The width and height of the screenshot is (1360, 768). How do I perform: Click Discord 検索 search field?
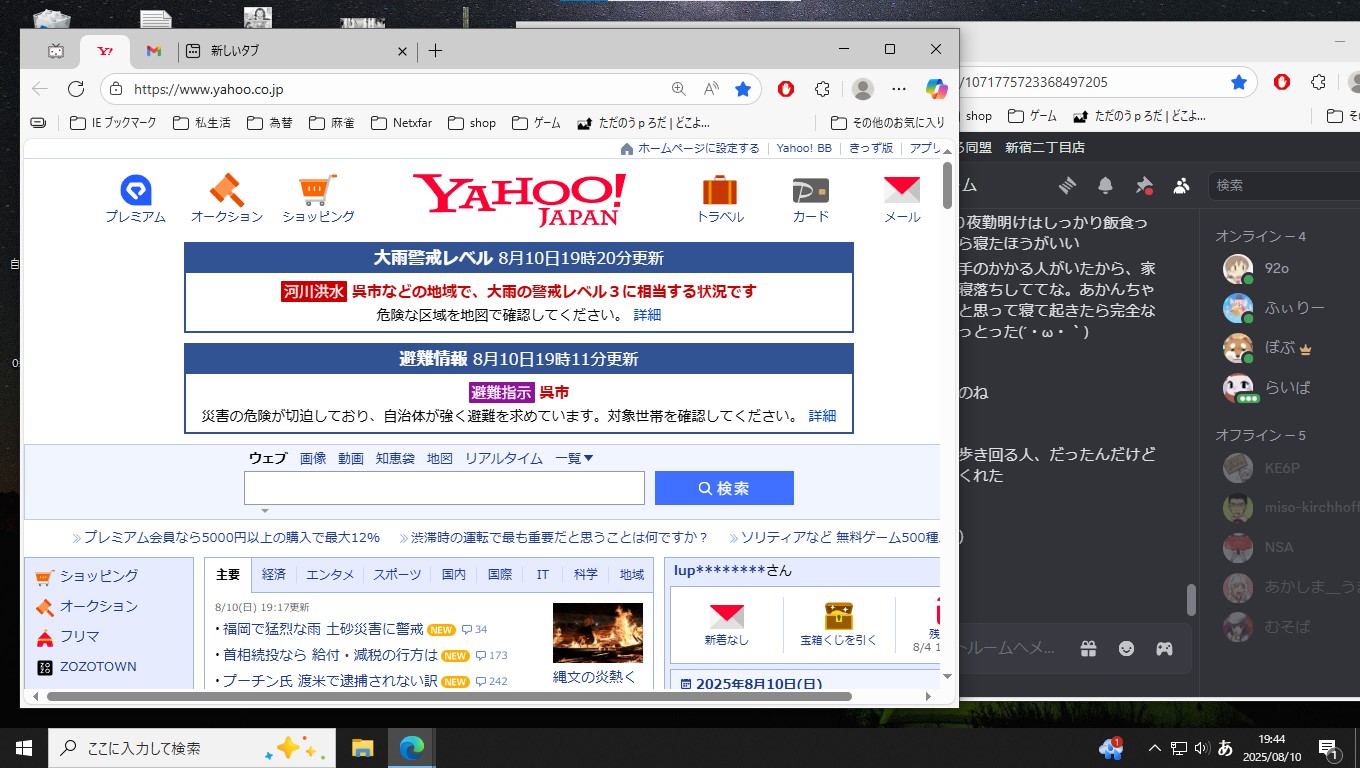click(x=1284, y=185)
